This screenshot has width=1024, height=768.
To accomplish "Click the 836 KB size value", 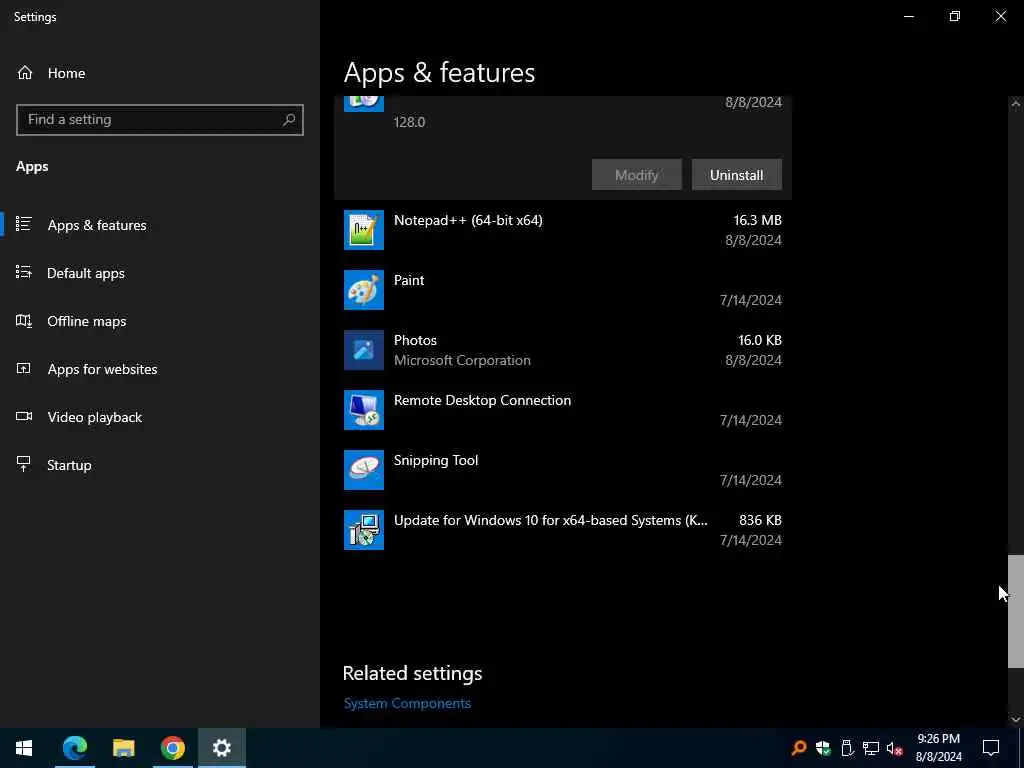I will [x=760, y=520].
